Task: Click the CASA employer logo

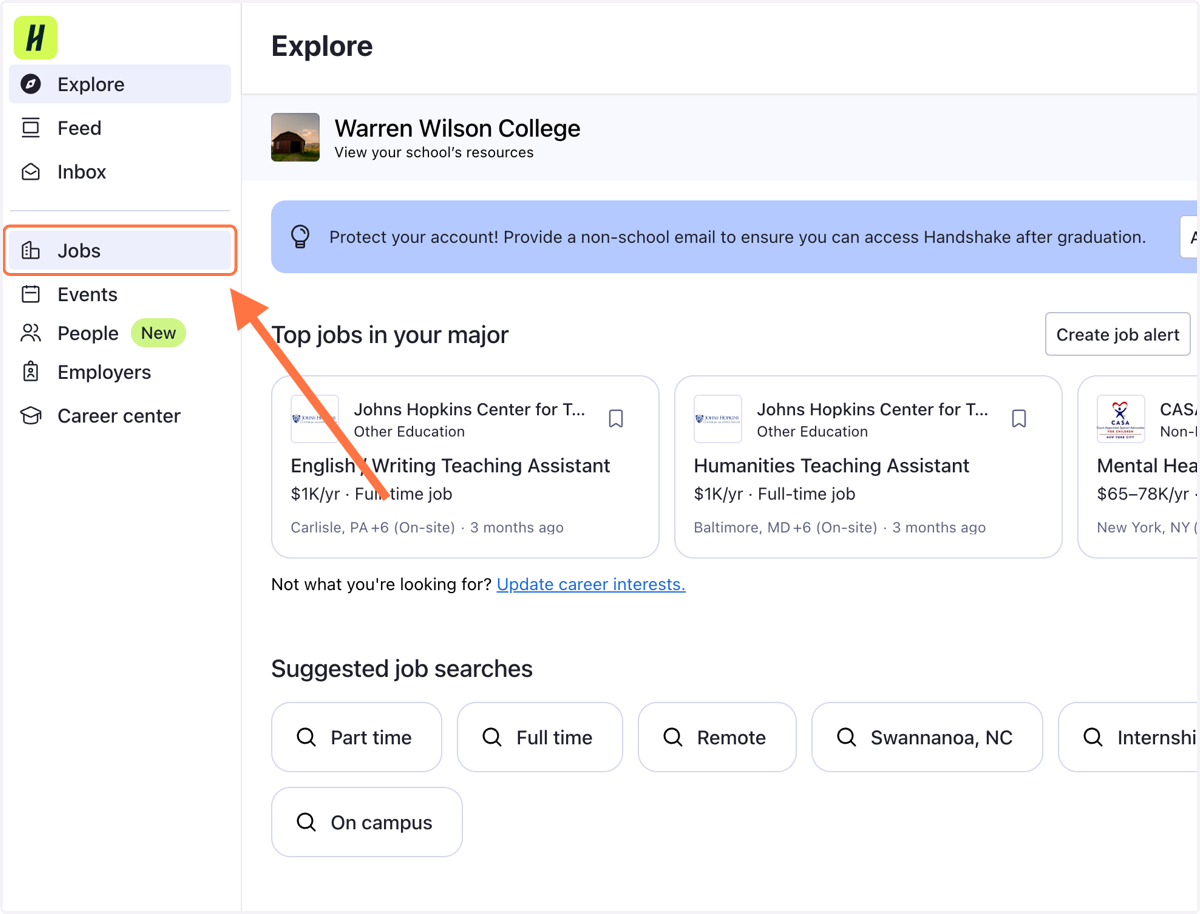Action: coord(1121,419)
